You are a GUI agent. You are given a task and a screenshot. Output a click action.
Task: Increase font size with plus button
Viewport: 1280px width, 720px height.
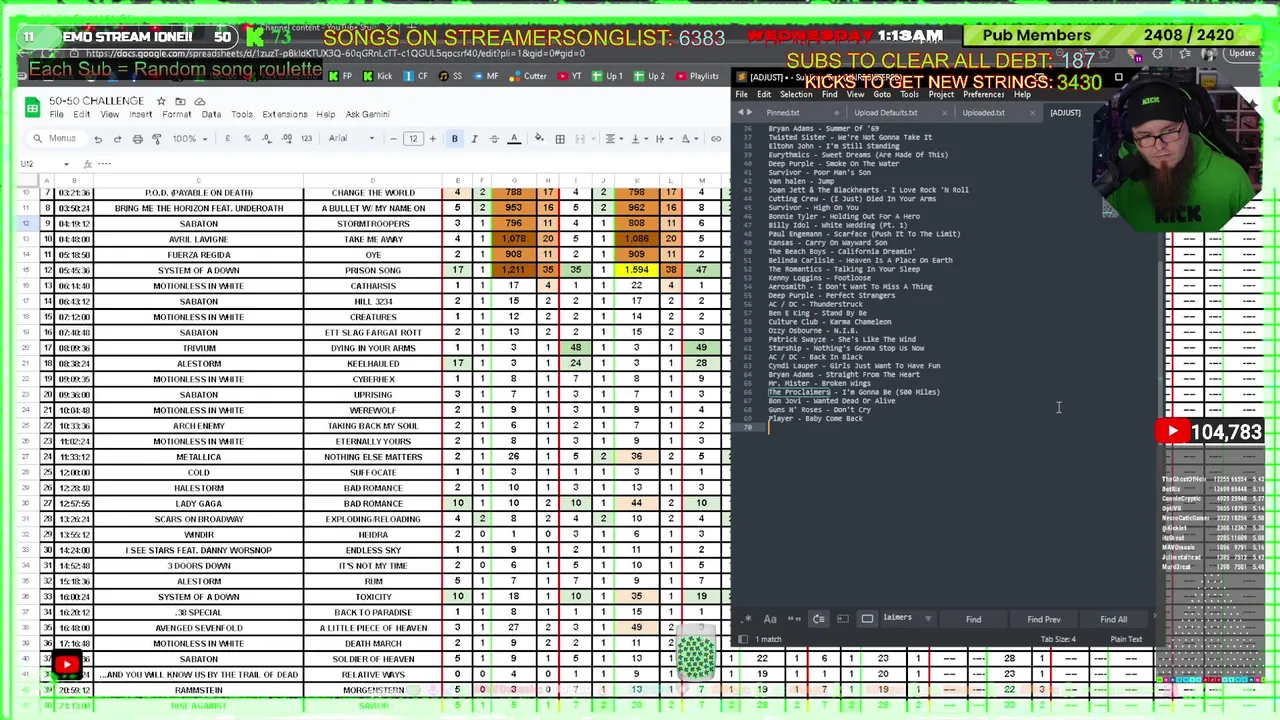coord(432,139)
